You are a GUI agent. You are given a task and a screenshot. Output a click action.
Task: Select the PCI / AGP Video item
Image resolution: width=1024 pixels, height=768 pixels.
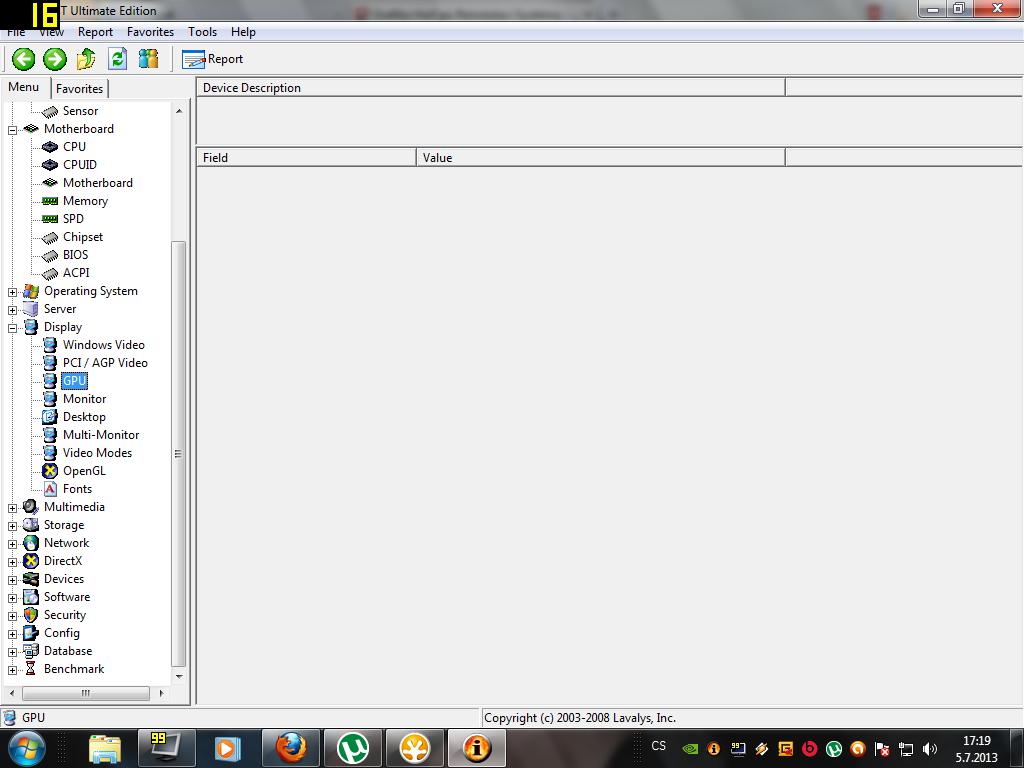tap(105, 363)
